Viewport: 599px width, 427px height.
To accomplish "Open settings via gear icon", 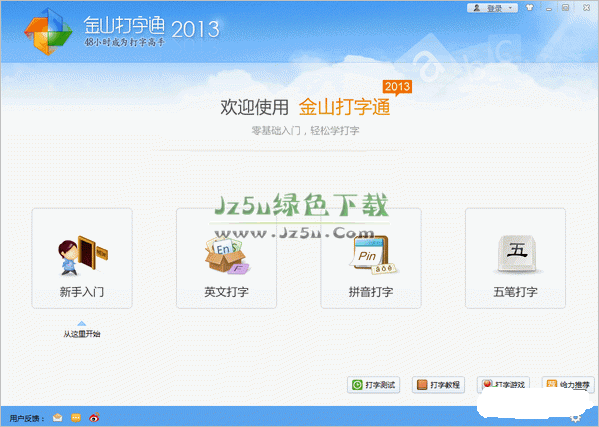I will (x=576, y=418).
